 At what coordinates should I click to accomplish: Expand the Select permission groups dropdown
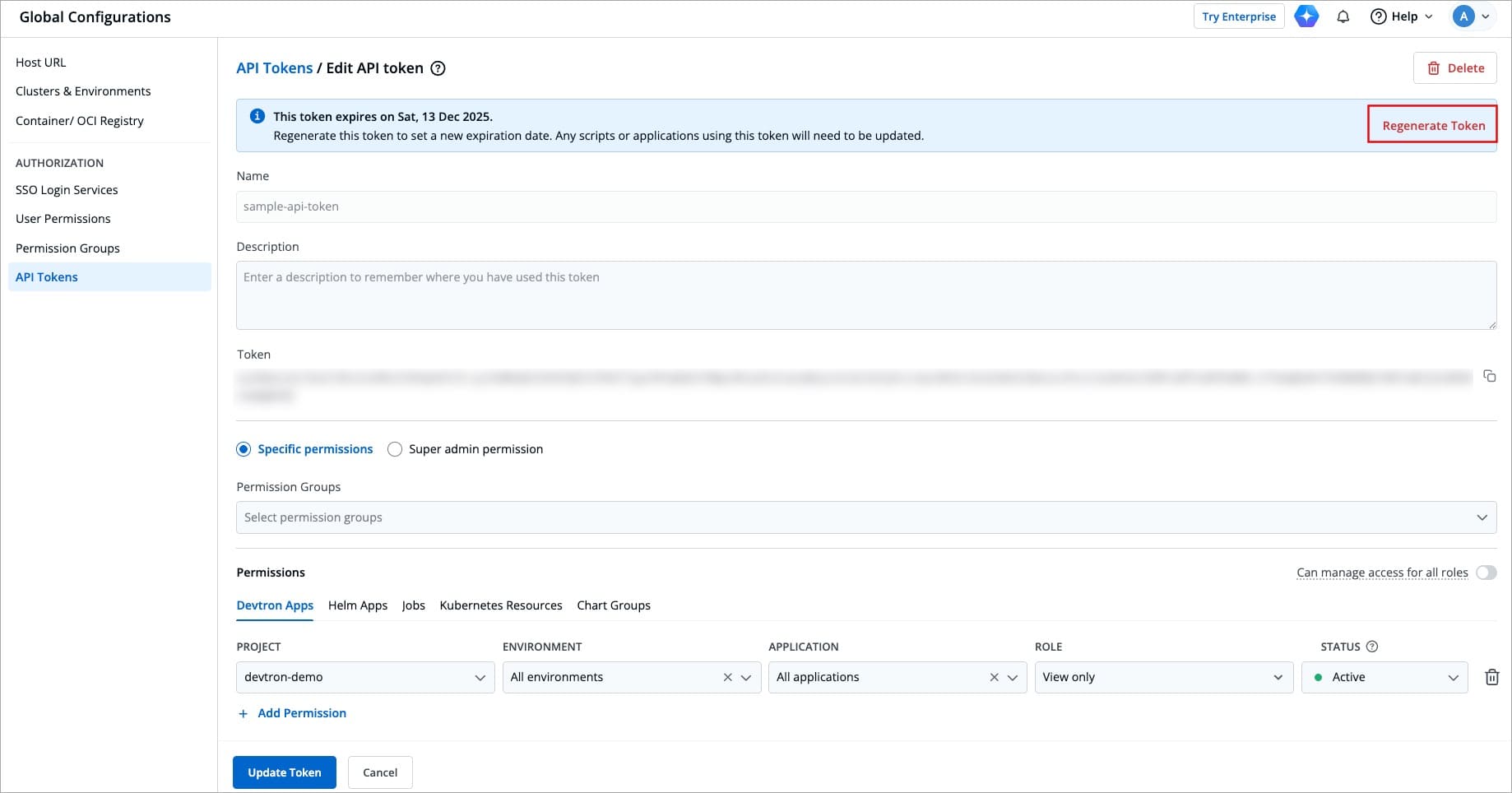tap(865, 517)
